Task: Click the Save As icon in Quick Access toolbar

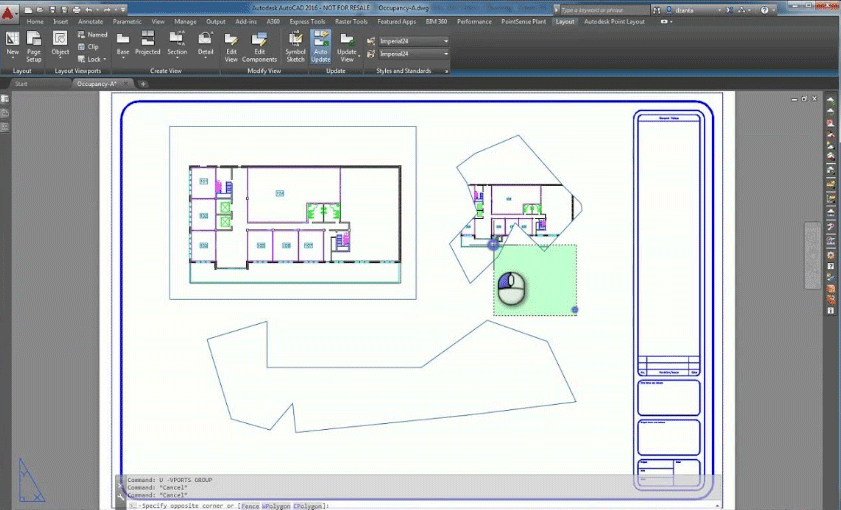Action: [64, 10]
